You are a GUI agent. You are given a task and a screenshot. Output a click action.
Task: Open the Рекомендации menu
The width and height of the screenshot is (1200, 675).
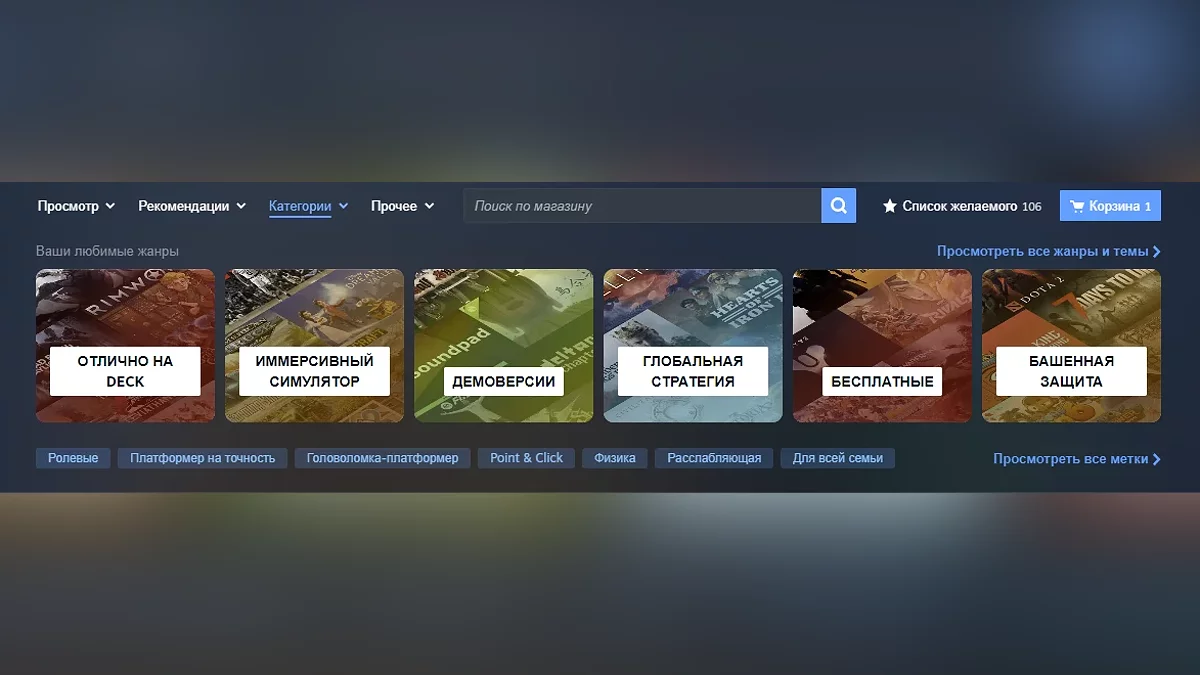pos(192,206)
